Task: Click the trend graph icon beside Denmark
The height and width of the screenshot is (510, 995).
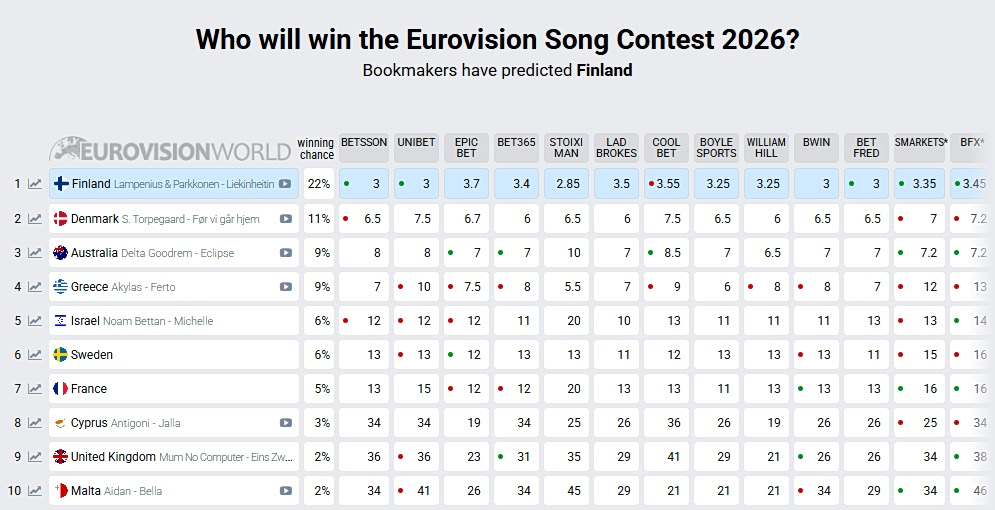Action: [x=35, y=218]
